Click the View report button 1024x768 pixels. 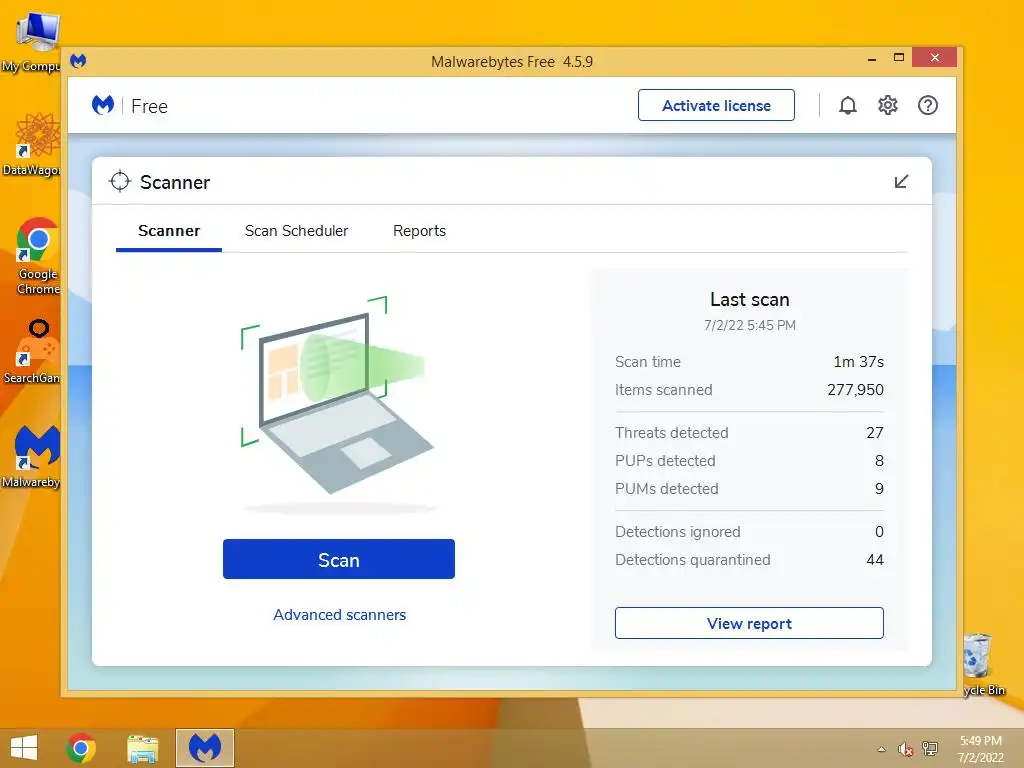pos(749,623)
